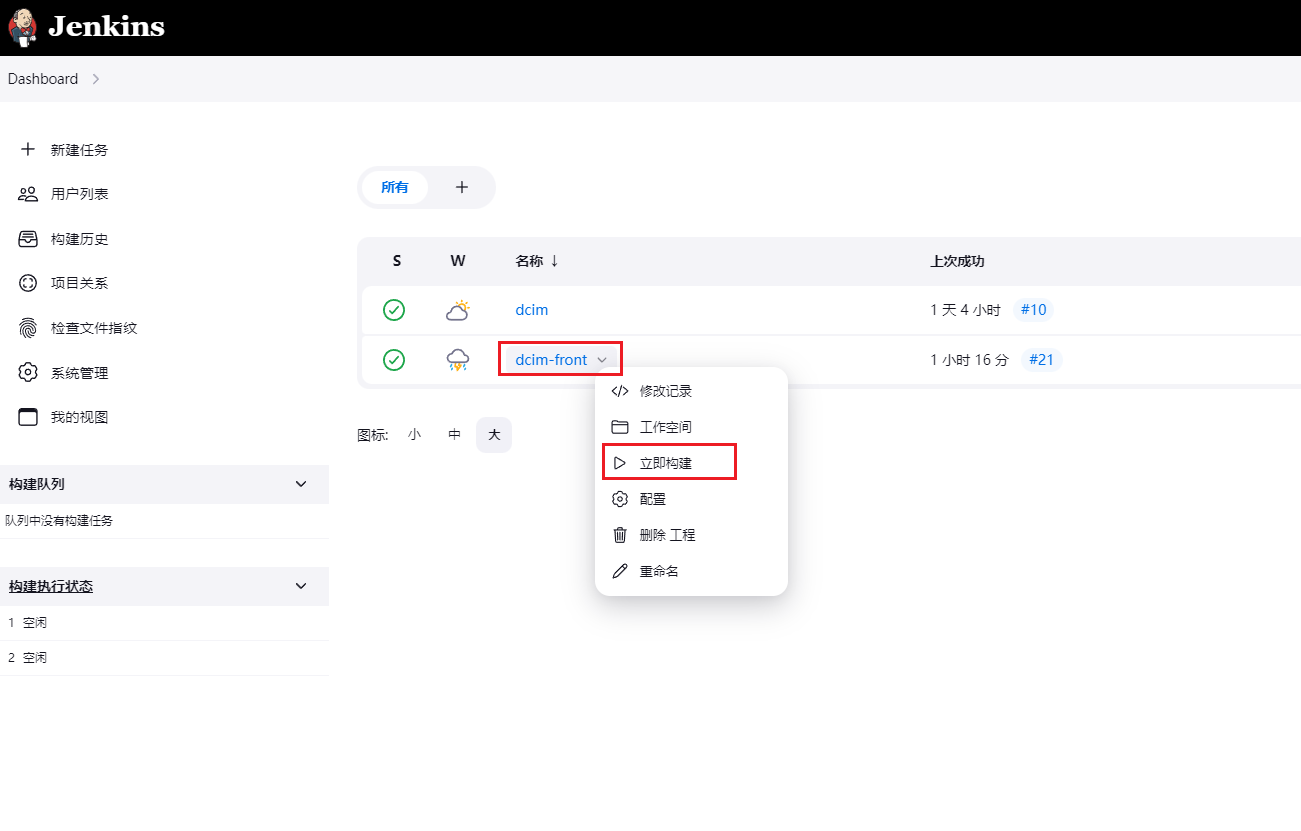Collapse the 构建队列 panel chevron
The width and height of the screenshot is (1301, 831).
click(301, 484)
